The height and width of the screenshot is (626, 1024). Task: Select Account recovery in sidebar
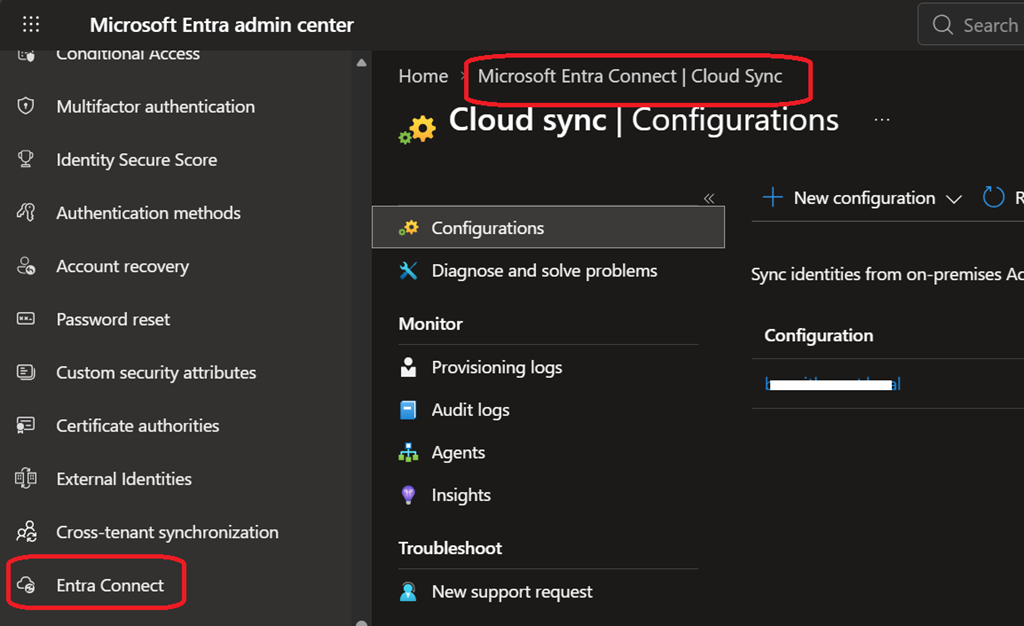tap(122, 266)
